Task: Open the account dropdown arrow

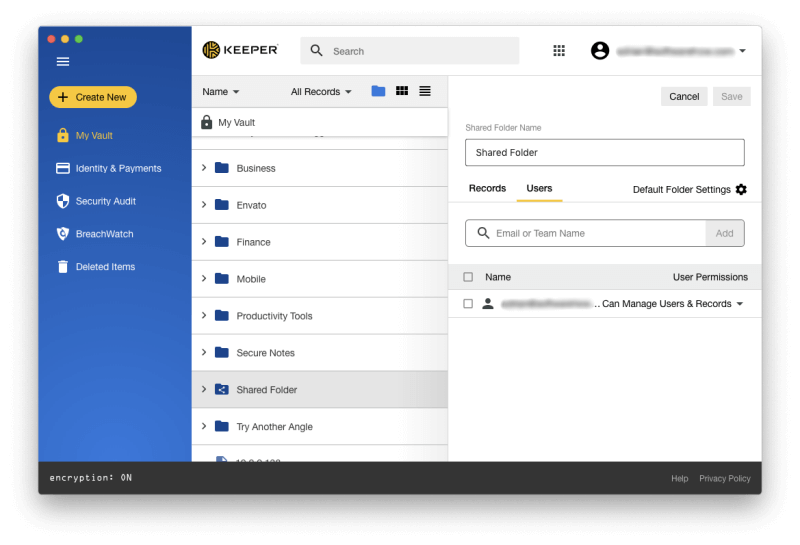Action: coord(742,51)
